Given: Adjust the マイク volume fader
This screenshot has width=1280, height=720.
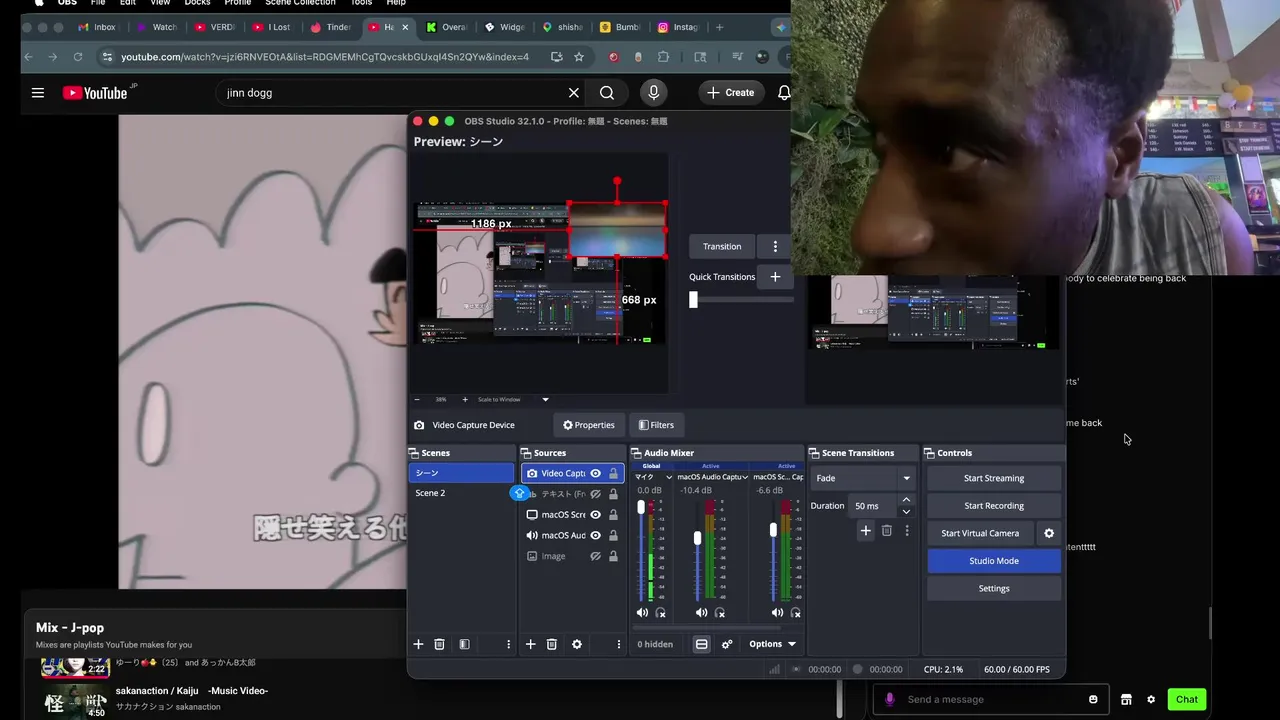Looking at the screenshot, I should tap(641, 507).
